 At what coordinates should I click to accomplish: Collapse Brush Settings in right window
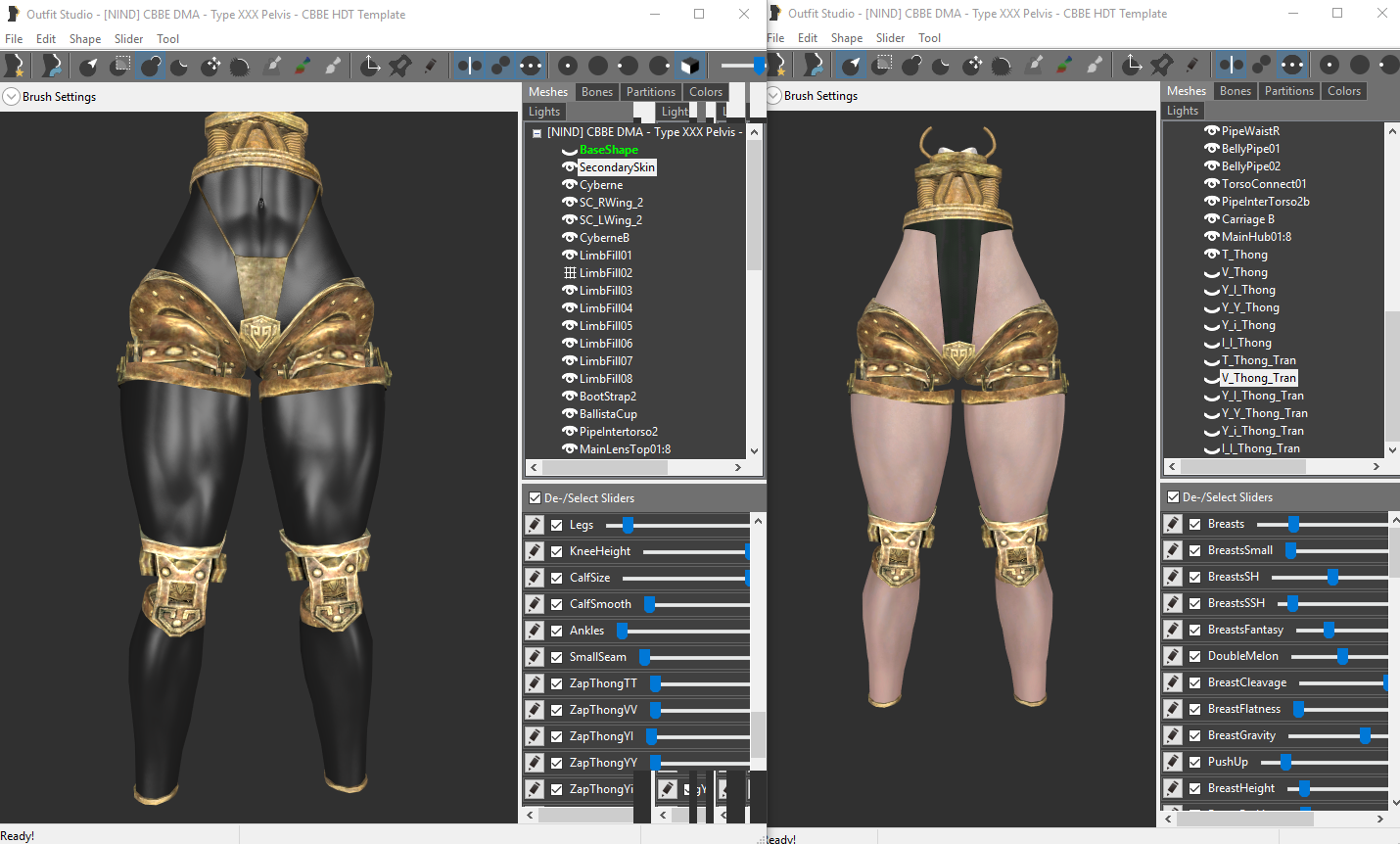773,96
